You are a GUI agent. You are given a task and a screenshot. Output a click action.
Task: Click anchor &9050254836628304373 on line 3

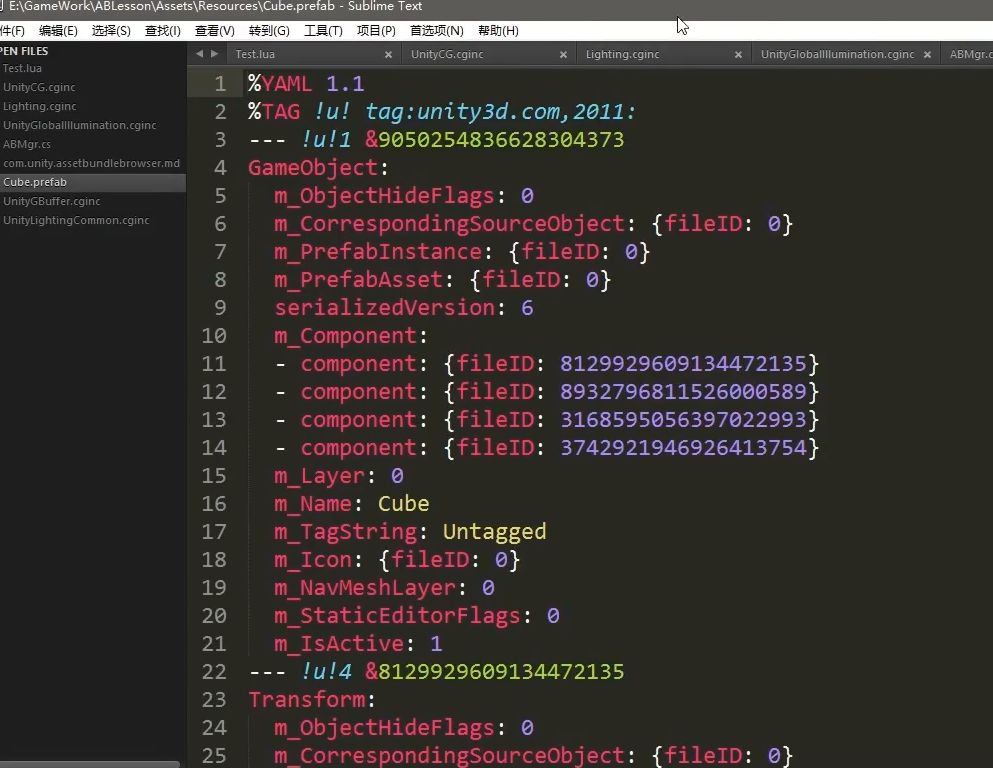(495, 139)
